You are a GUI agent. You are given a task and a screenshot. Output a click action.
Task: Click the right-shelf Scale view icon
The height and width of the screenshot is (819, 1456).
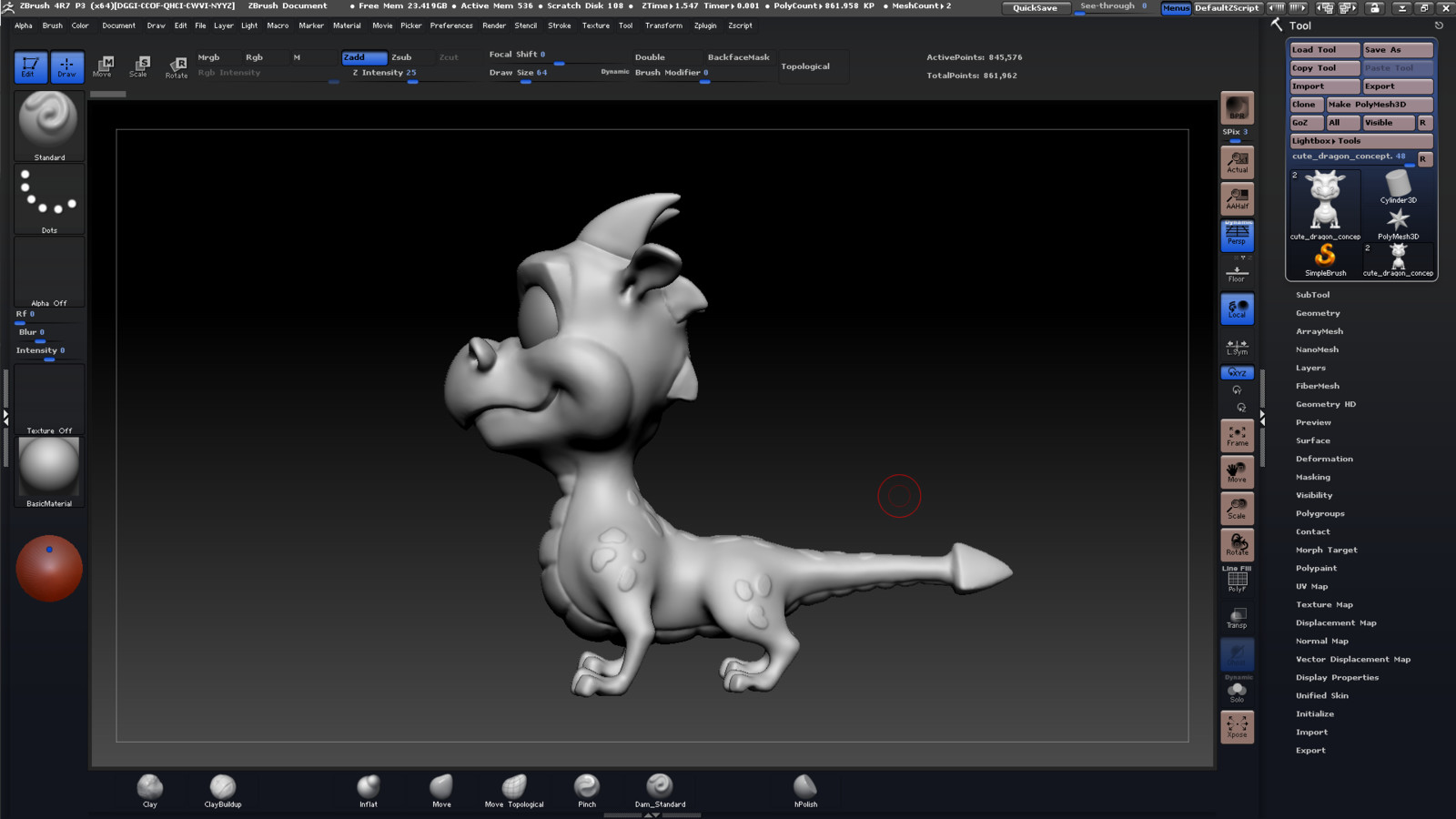pyautogui.click(x=1237, y=509)
